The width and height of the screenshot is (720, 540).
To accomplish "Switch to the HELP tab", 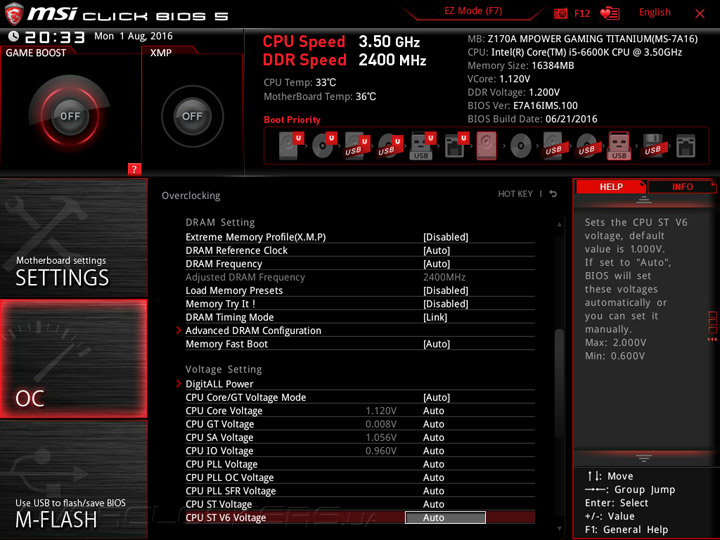I will coord(611,187).
